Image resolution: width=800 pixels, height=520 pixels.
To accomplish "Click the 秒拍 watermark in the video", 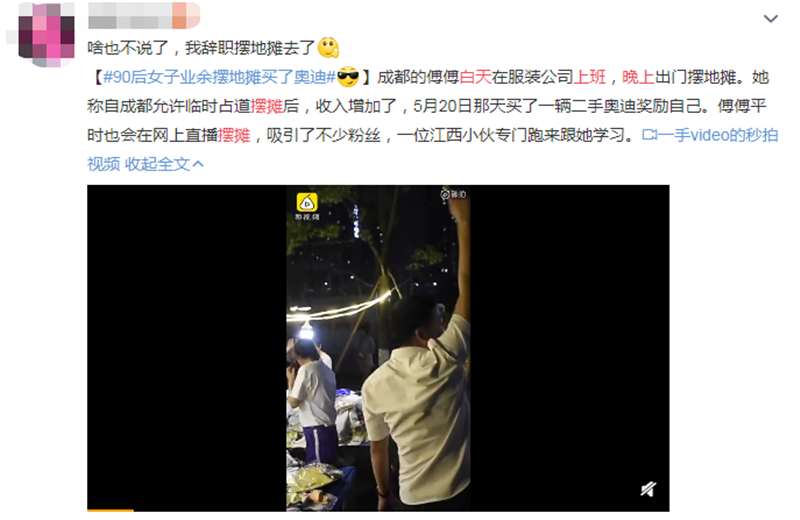I will pyautogui.click(x=453, y=194).
